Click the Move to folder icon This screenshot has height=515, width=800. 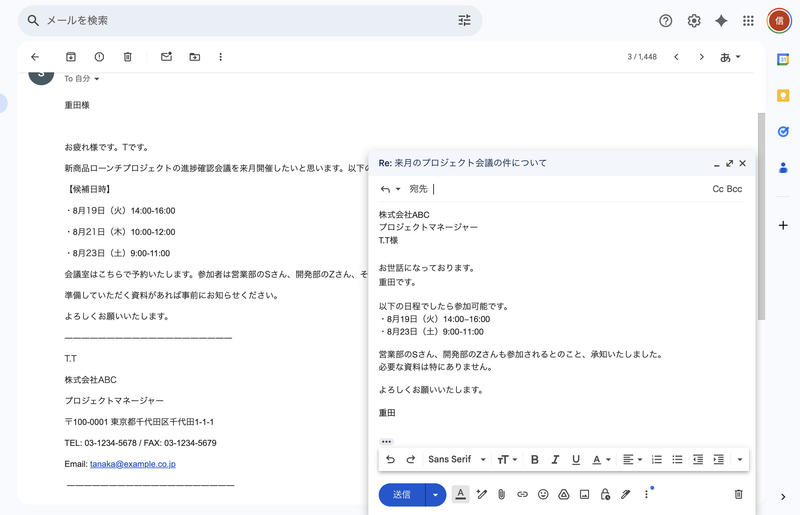pyautogui.click(x=194, y=57)
